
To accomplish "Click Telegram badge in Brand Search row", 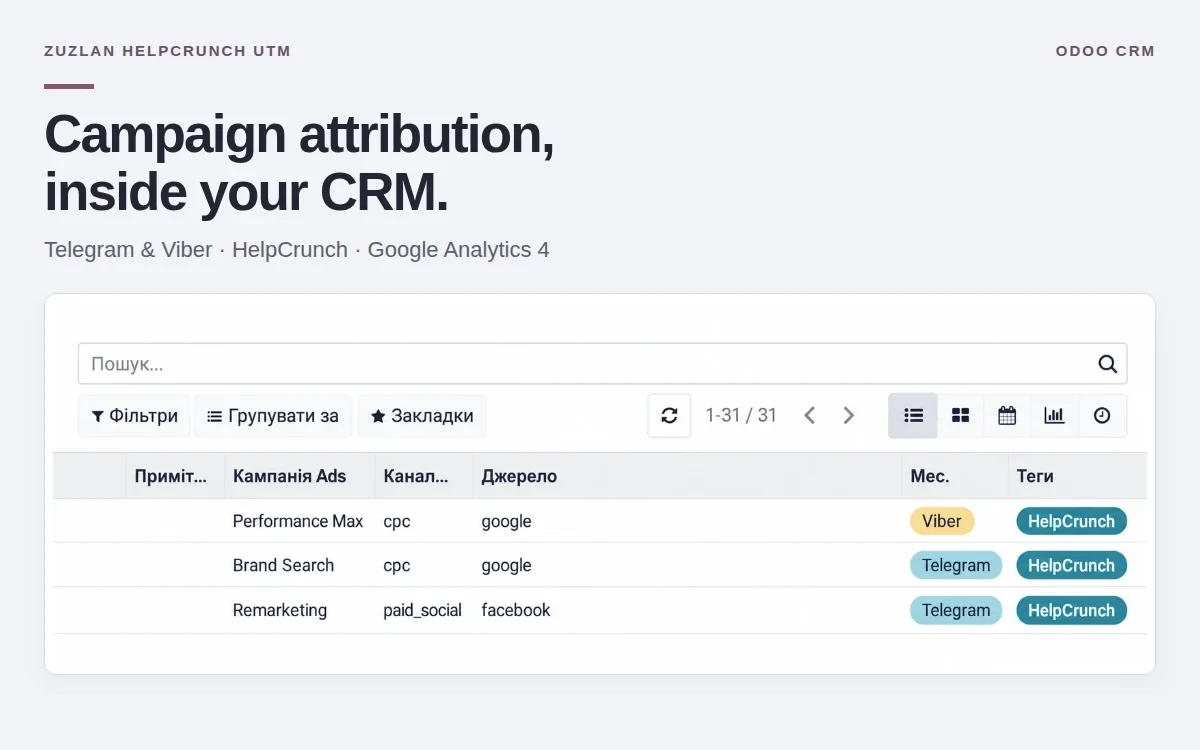I will click(956, 565).
